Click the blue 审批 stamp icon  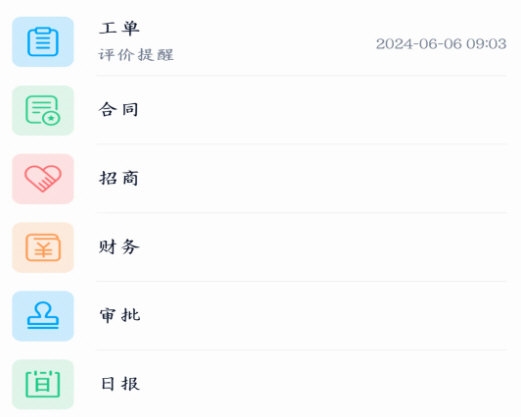(x=43, y=316)
